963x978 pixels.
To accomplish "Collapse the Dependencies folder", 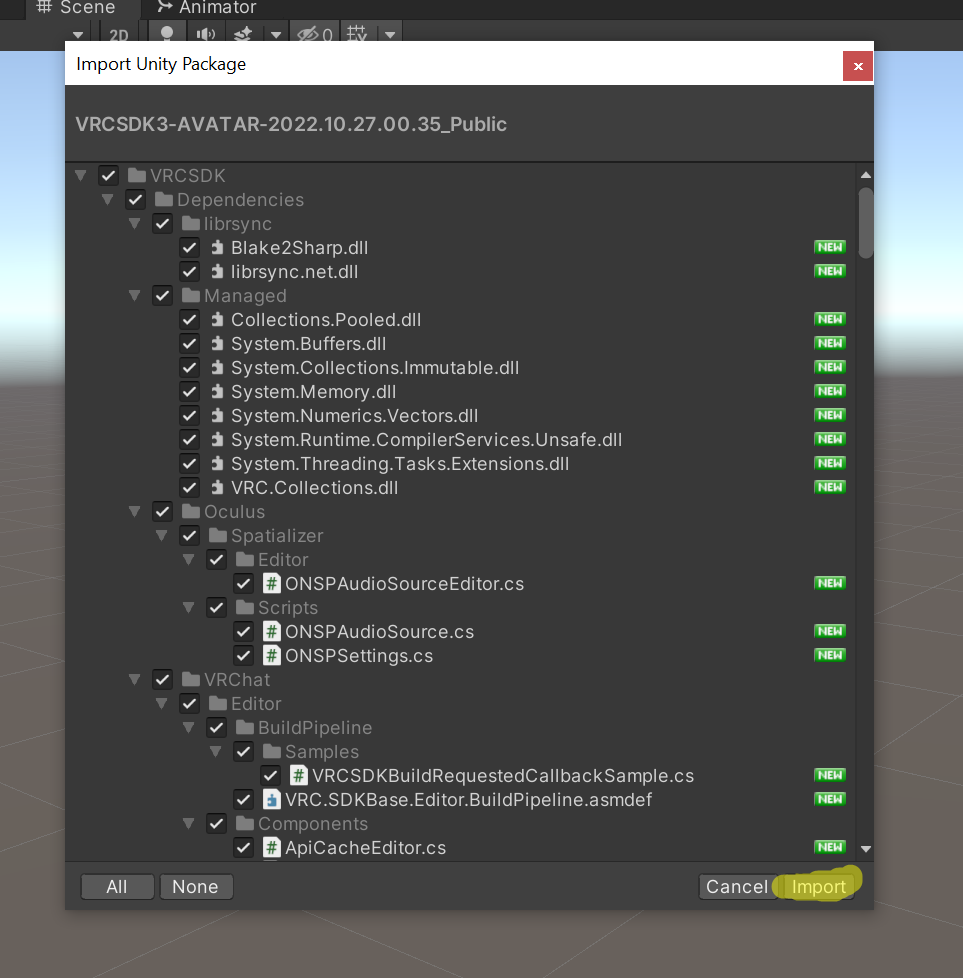I will point(108,200).
